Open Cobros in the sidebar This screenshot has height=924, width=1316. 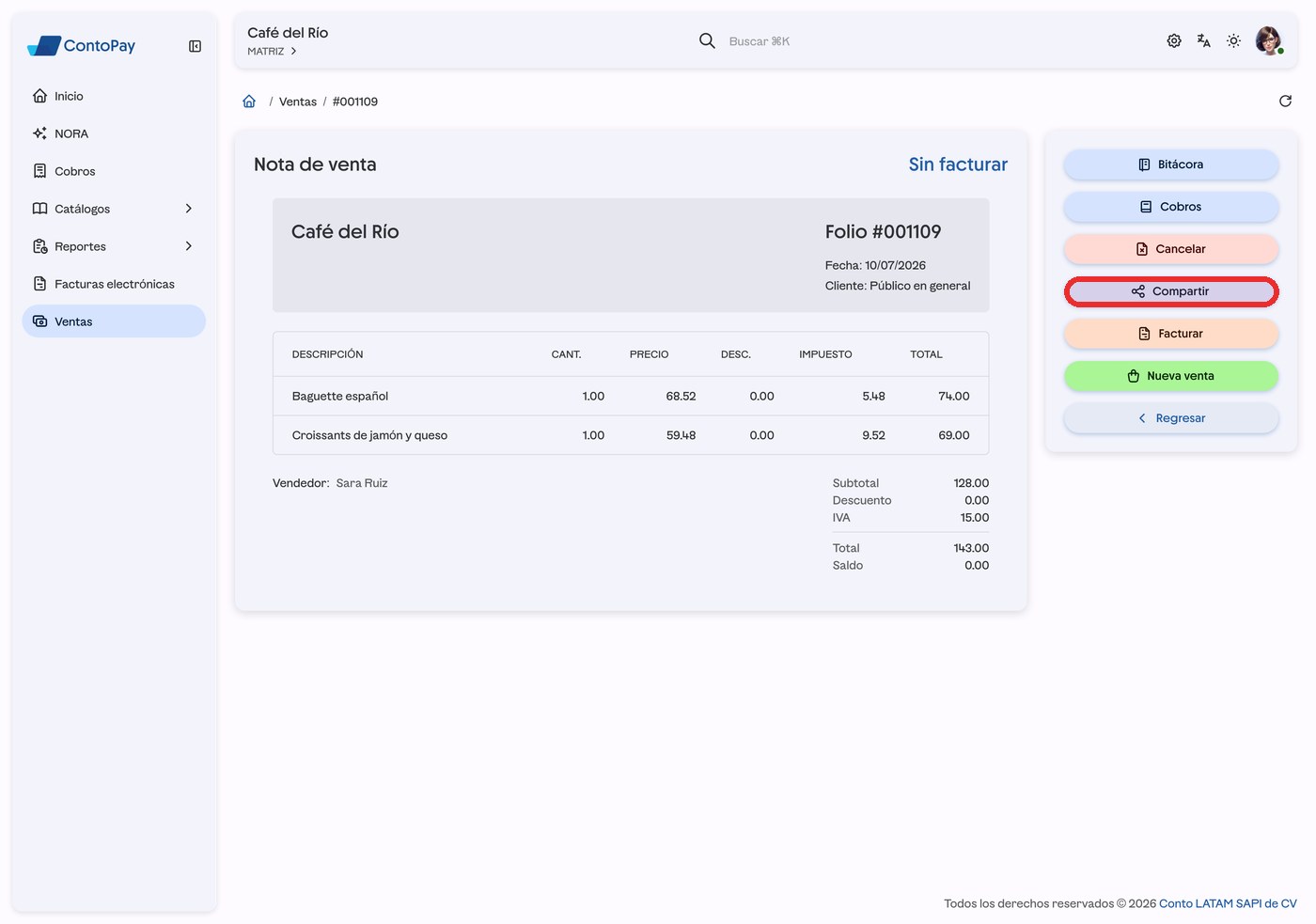[114, 171]
